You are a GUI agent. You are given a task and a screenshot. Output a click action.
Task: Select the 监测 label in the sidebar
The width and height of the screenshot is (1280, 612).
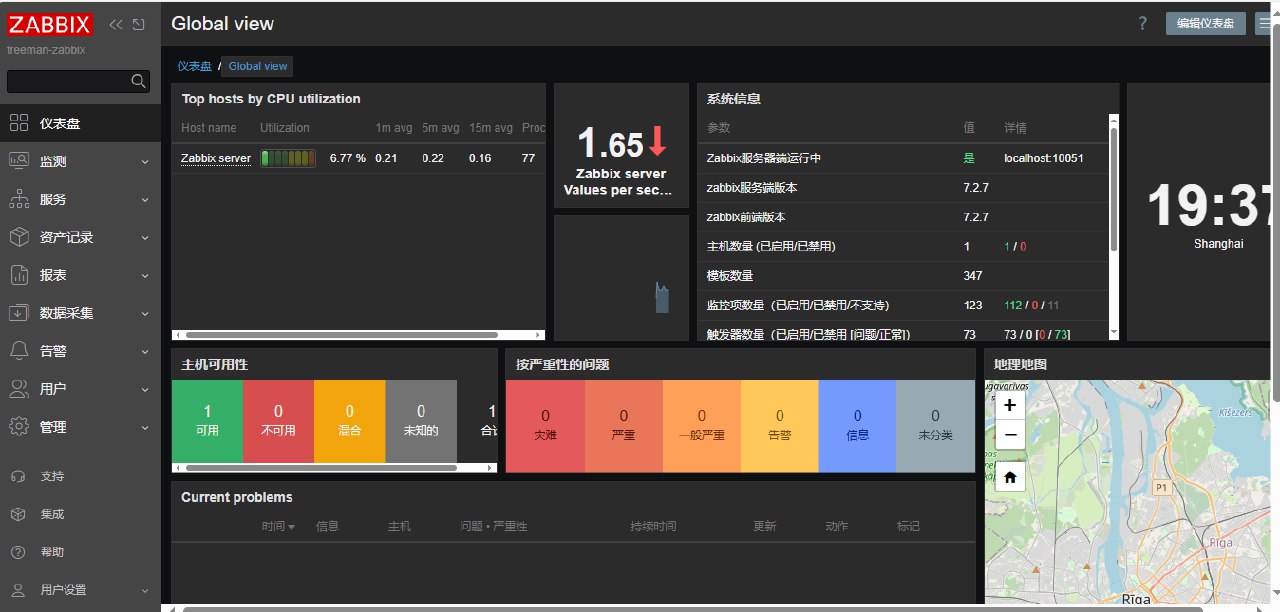(x=53, y=161)
